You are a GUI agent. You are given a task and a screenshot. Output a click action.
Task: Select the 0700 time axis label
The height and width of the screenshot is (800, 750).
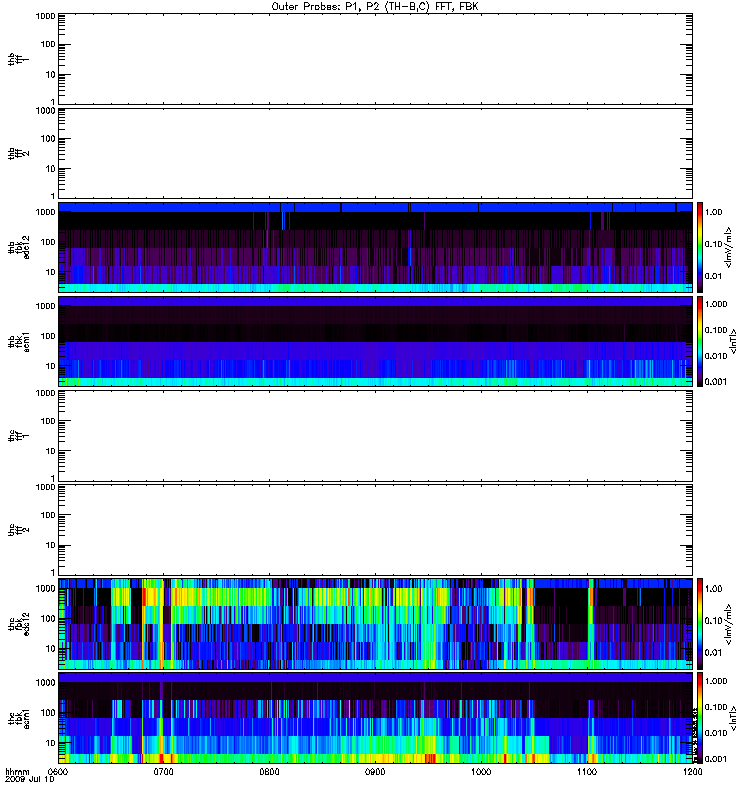click(163, 772)
